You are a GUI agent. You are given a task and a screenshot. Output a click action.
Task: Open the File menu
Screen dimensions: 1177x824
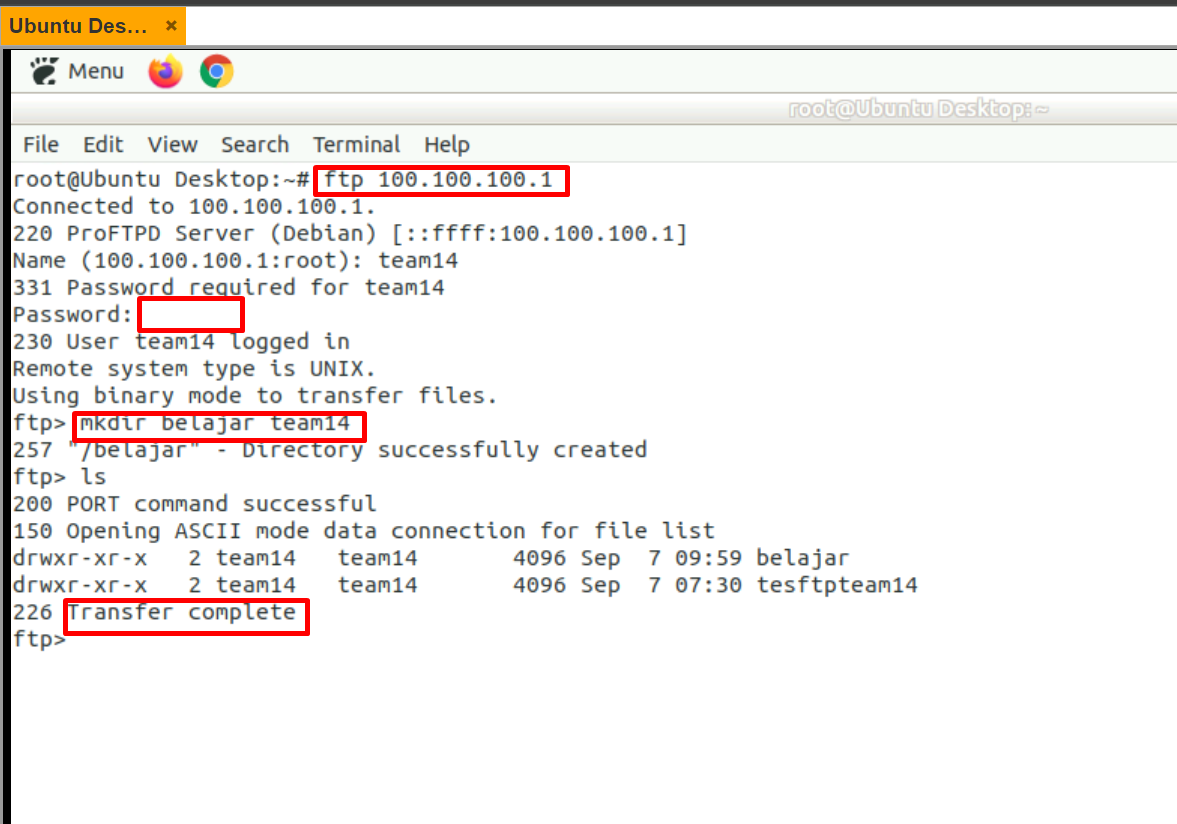click(41, 144)
